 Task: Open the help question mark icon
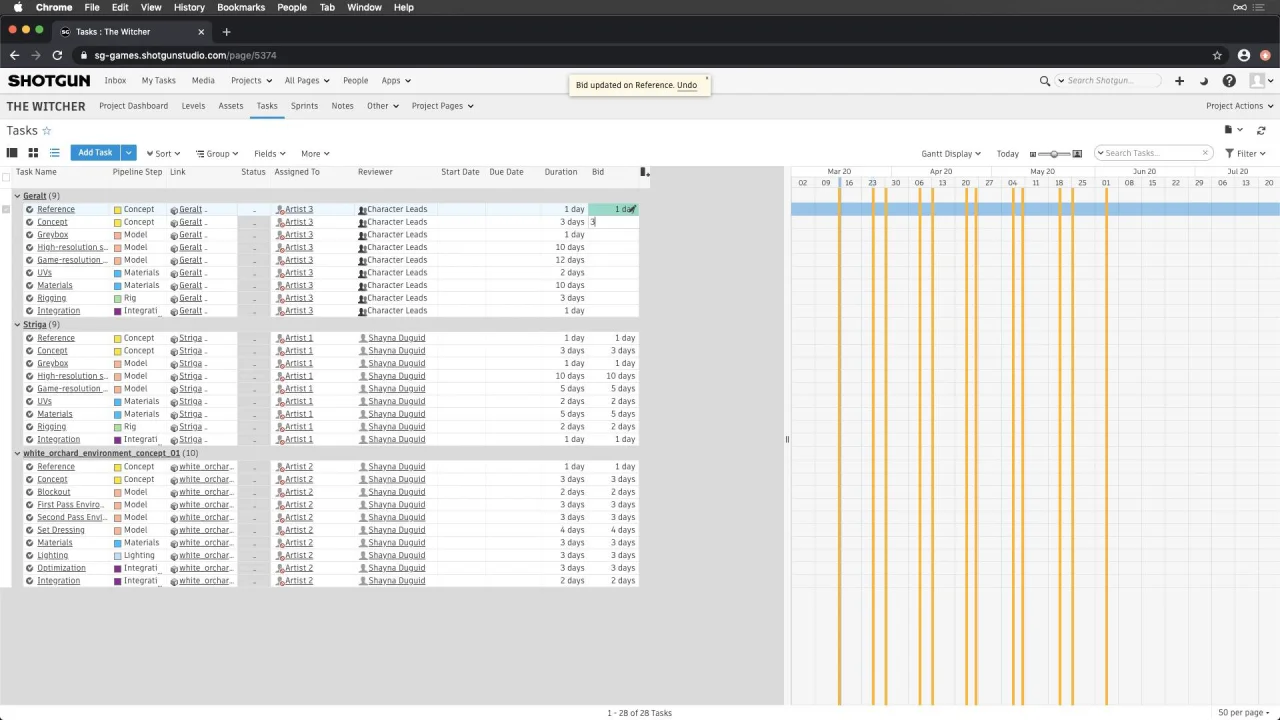(1229, 81)
